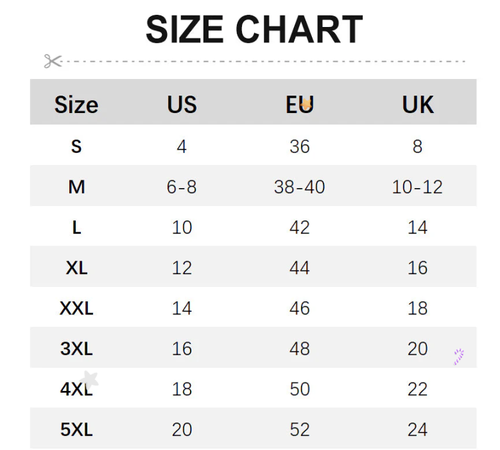Click the scissors icon

(53, 61)
